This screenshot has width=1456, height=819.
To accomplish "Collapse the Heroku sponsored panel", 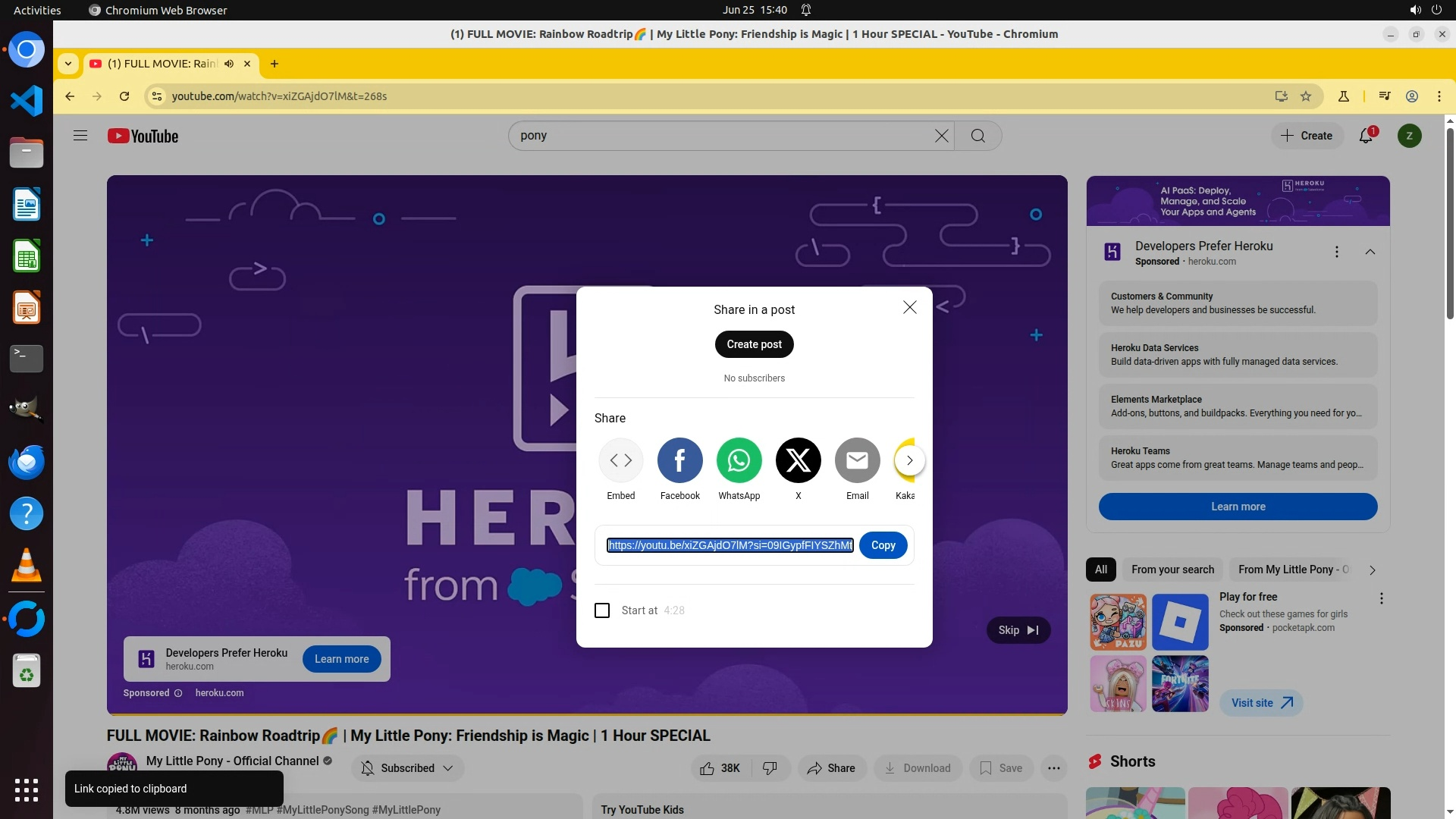I will [x=1370, y=252].
